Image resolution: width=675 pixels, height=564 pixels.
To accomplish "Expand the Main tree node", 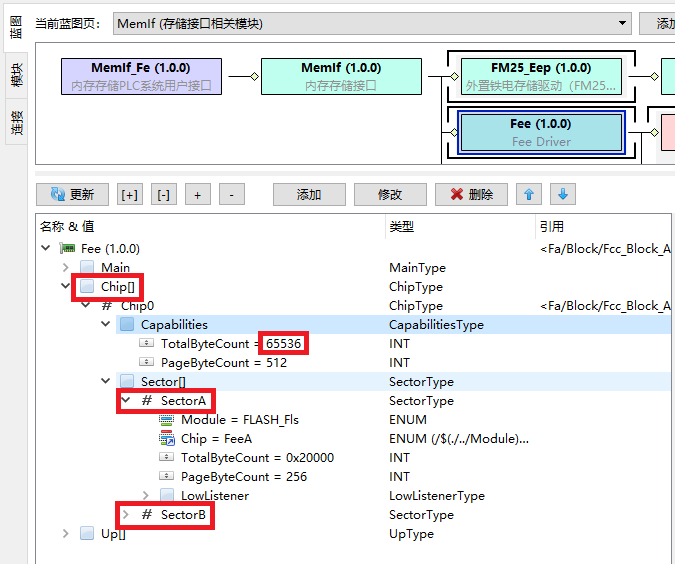I will point(66,268).
